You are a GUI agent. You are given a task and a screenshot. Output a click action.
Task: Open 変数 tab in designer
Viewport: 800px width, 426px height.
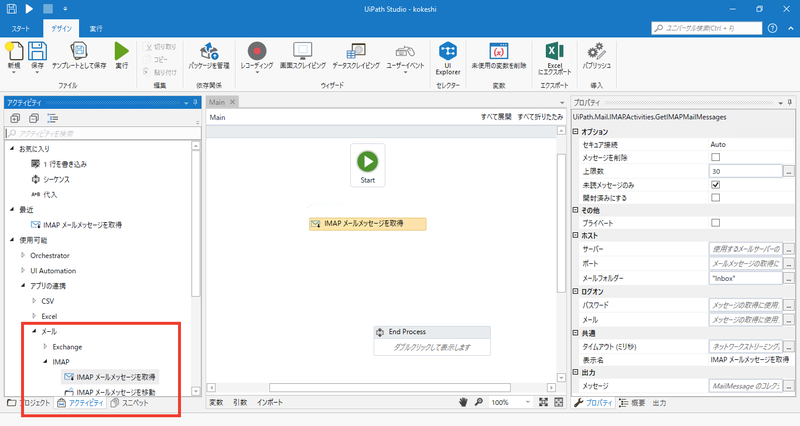tap(216, 403)
